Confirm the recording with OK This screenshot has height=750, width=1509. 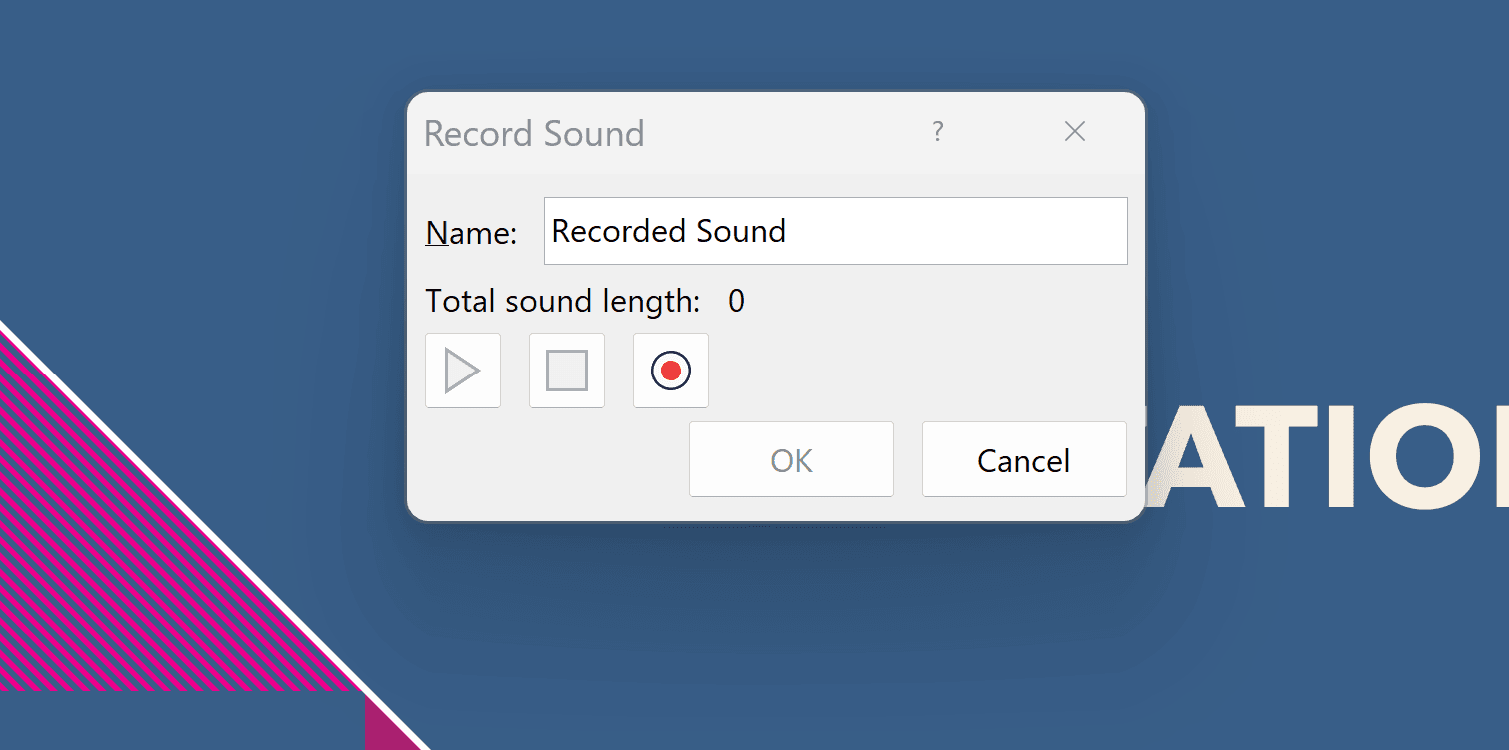click(x=791, y=460)
